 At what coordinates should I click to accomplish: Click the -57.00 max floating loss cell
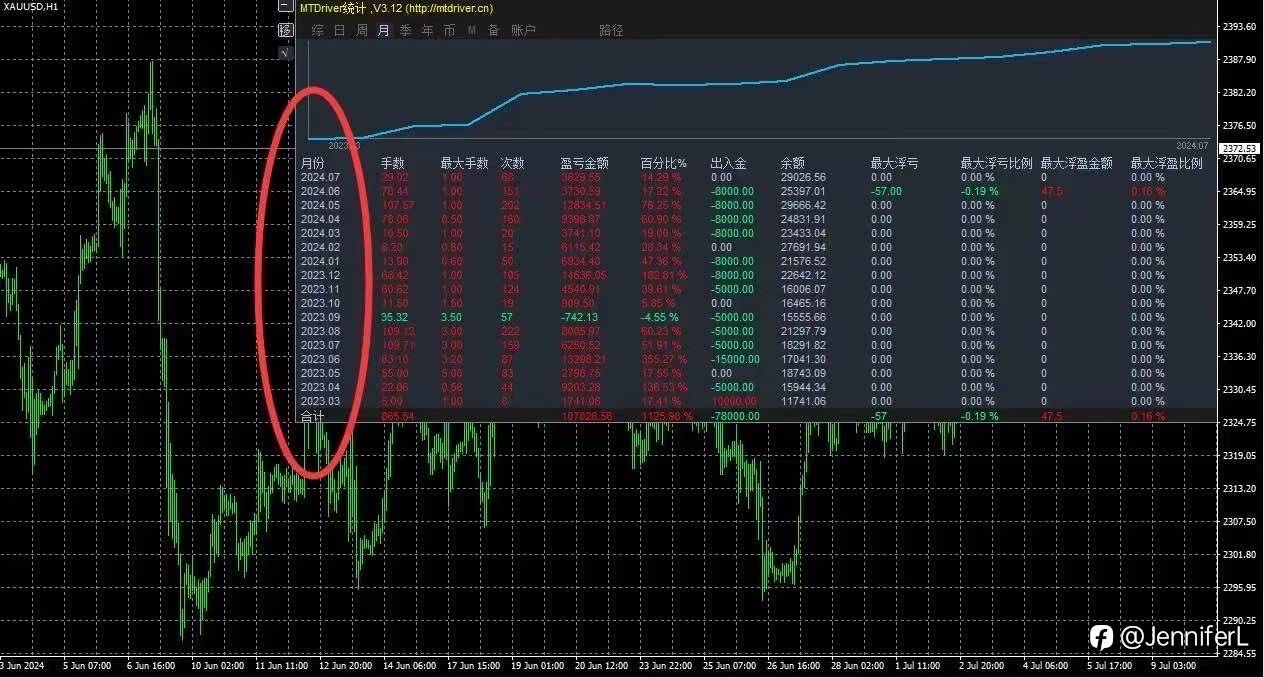click(x=885, y=190)
